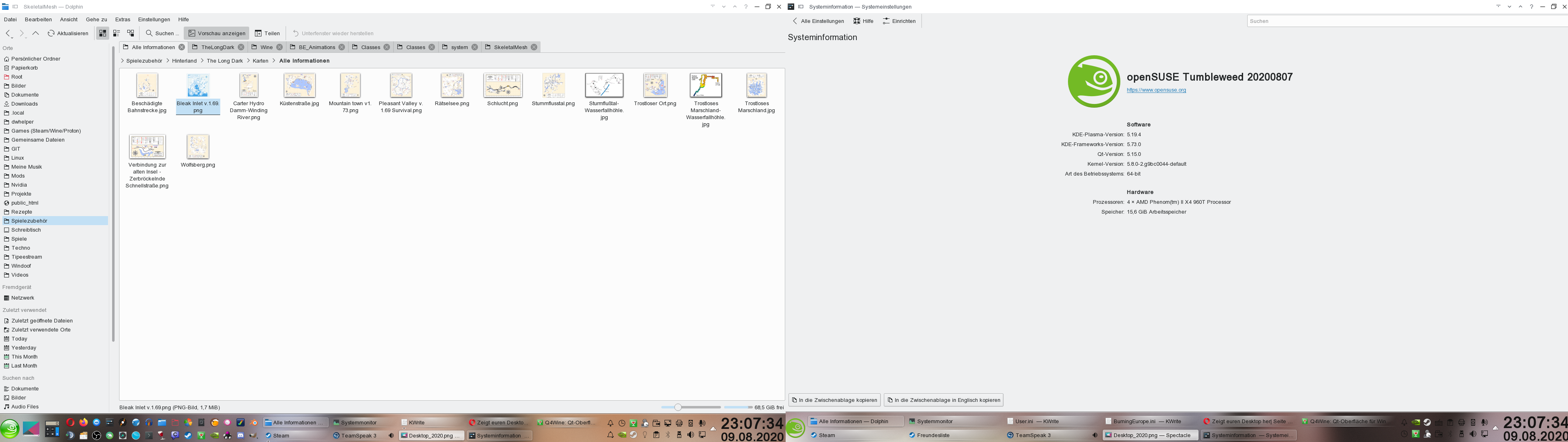Viewport: 1568px width, 442px height.
Task: Click the Wine tray icon
Action: pos(634,424)
